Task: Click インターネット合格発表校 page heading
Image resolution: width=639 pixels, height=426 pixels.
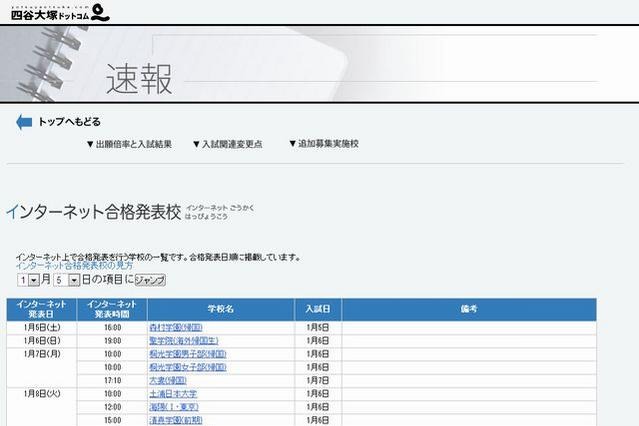Action: point(93,212)
